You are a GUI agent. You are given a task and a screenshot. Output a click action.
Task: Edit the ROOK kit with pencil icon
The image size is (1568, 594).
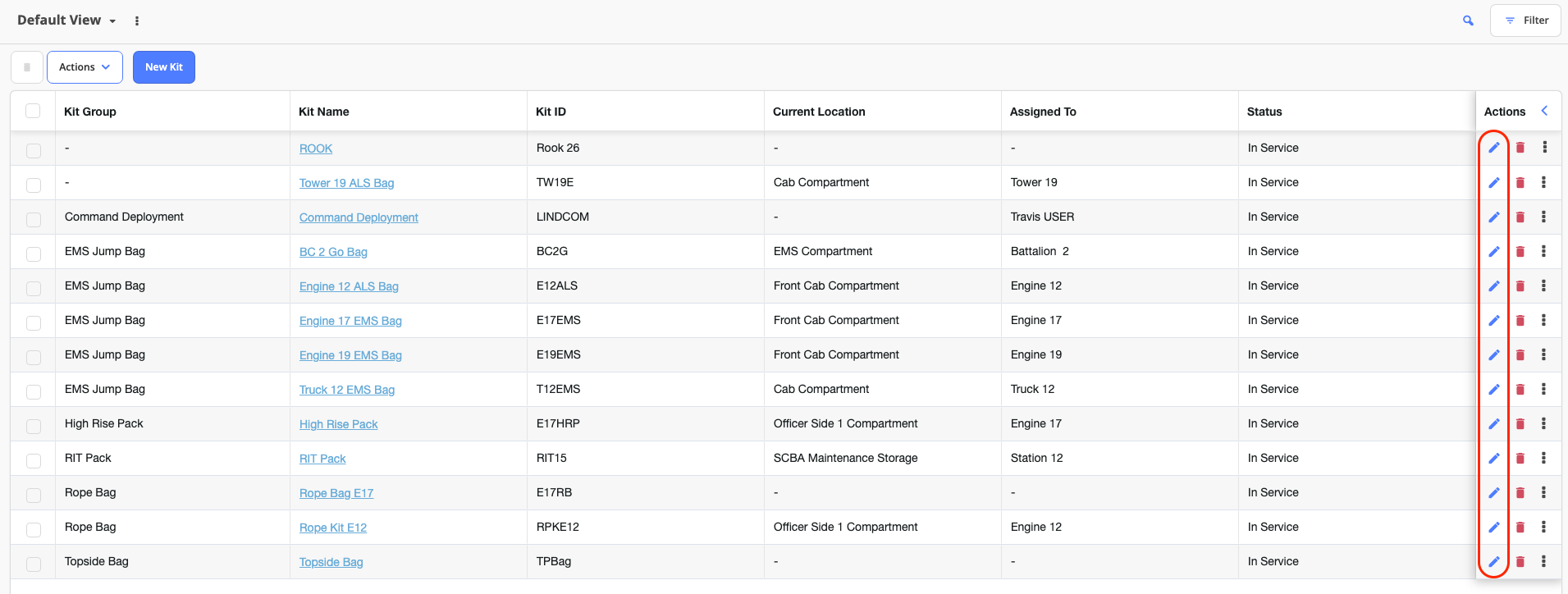pyautogui.click(x=1494, y=148)
